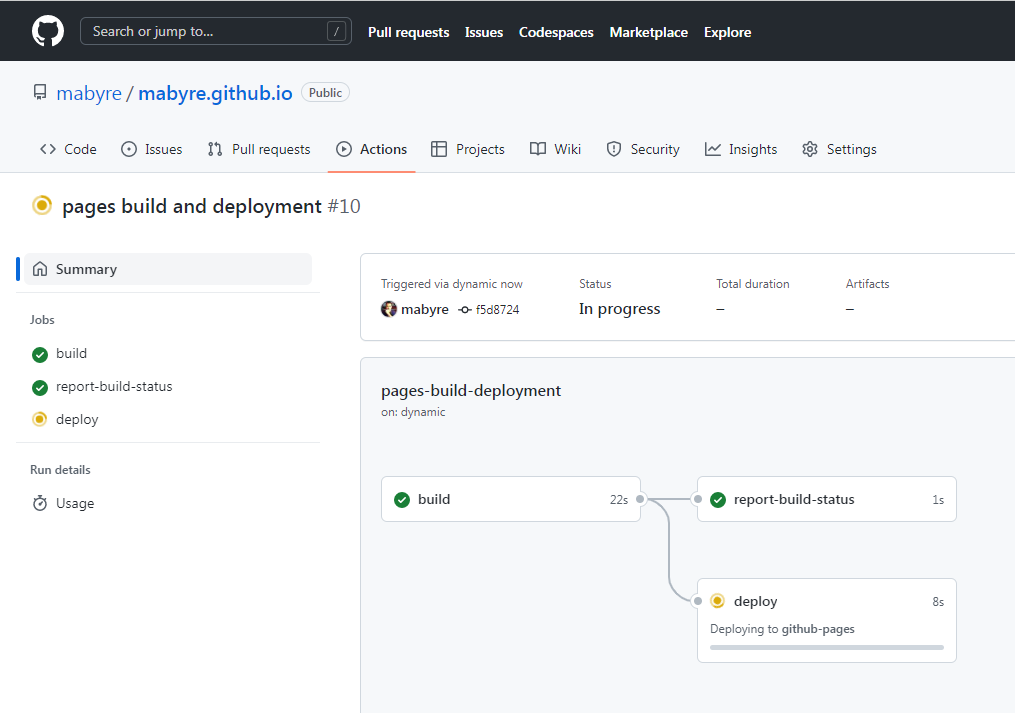1015x713 pixels.
Task: Click the In progress status text
Action: point(619,309)
